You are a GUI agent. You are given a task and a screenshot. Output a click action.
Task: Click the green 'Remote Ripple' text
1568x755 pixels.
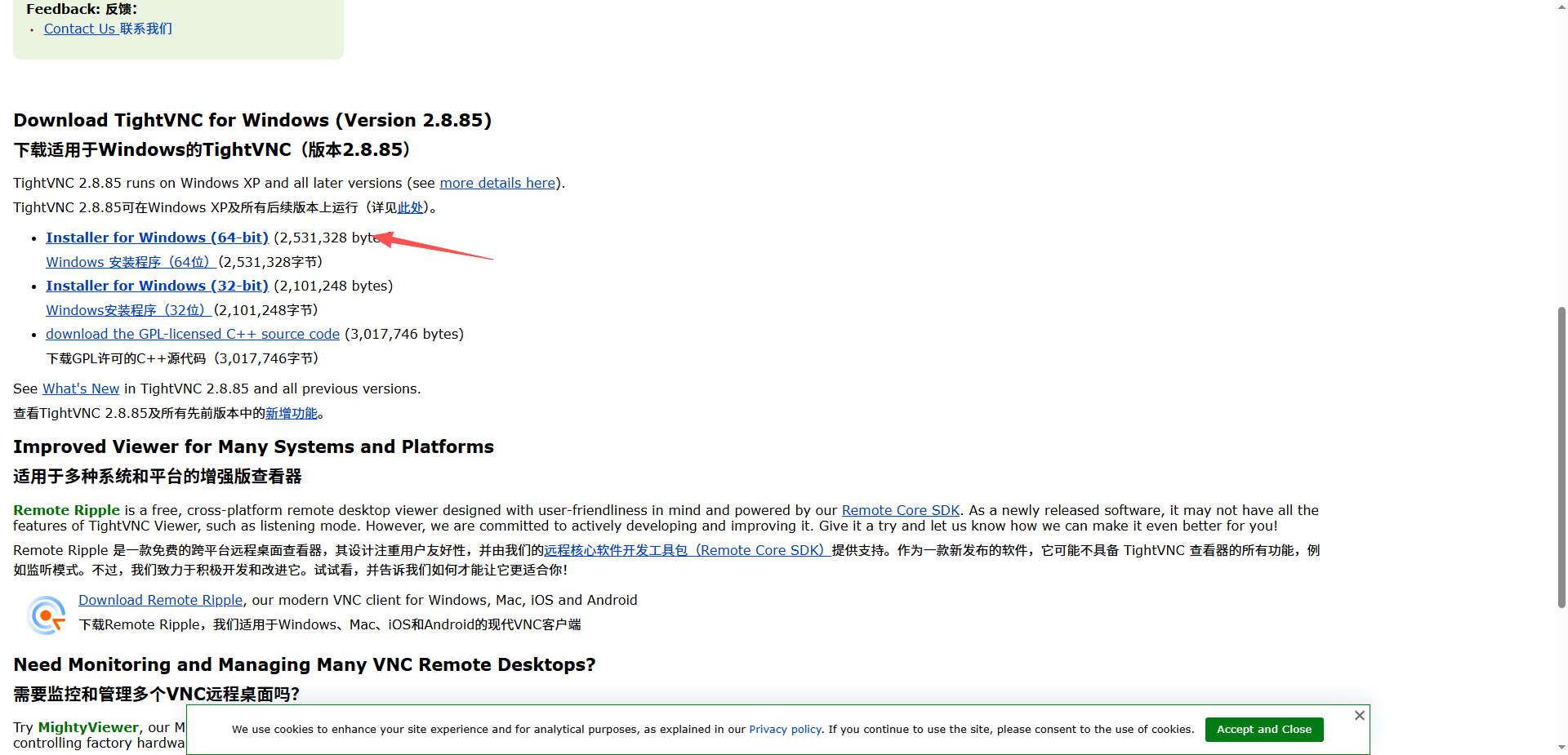66,510
